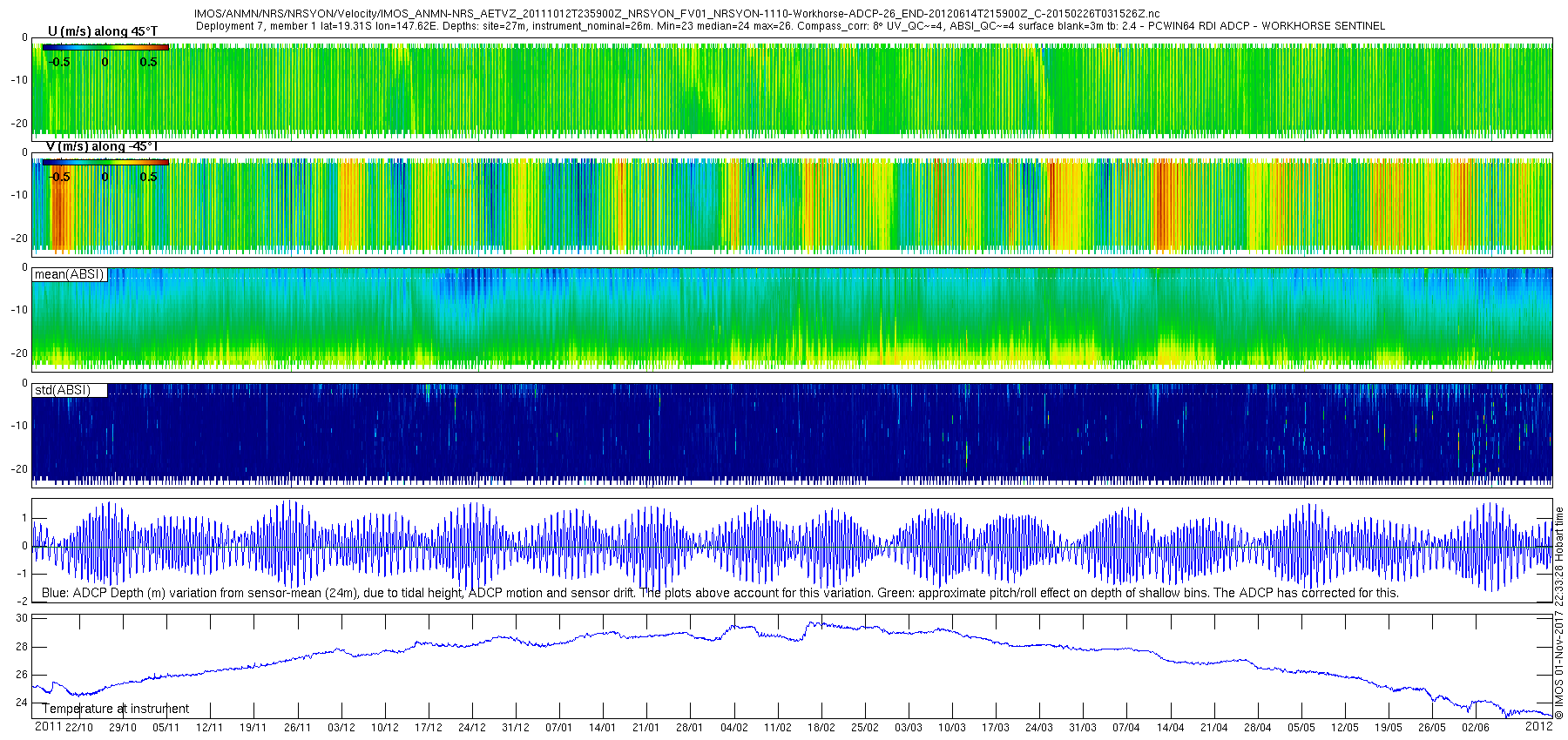Image resolution: width=1568 pixels, height=740 pixels.
Task: Click the '05/05' date tick
Action: click(x=1301, y=728)
